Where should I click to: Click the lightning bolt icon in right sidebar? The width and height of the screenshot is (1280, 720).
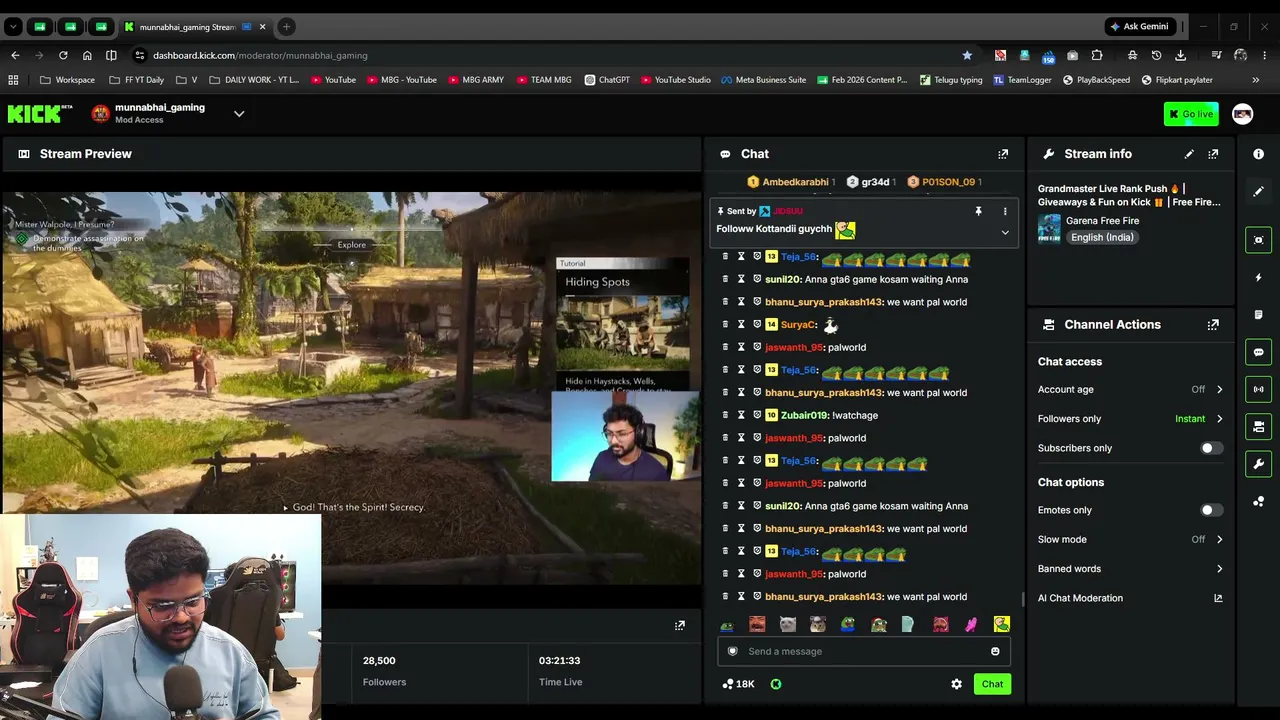[x=1259, y=277]
